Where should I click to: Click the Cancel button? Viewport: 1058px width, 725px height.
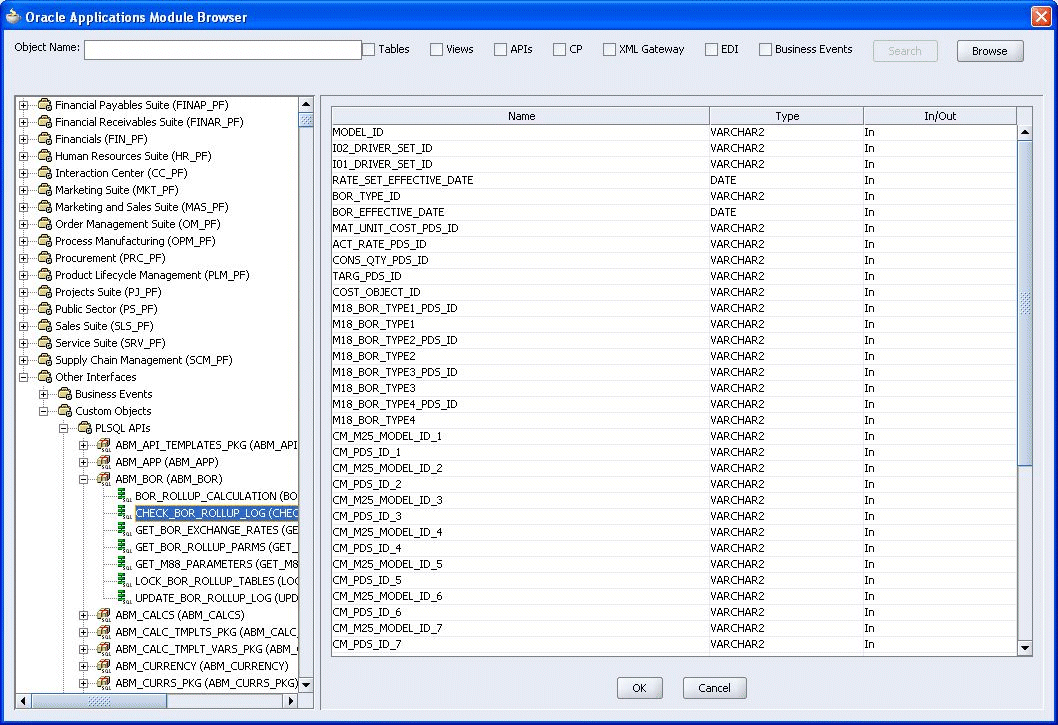[715, 688]
